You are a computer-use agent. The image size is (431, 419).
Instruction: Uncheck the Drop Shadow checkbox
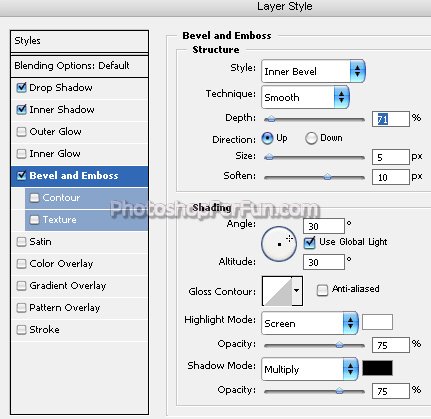click(21, 88)
